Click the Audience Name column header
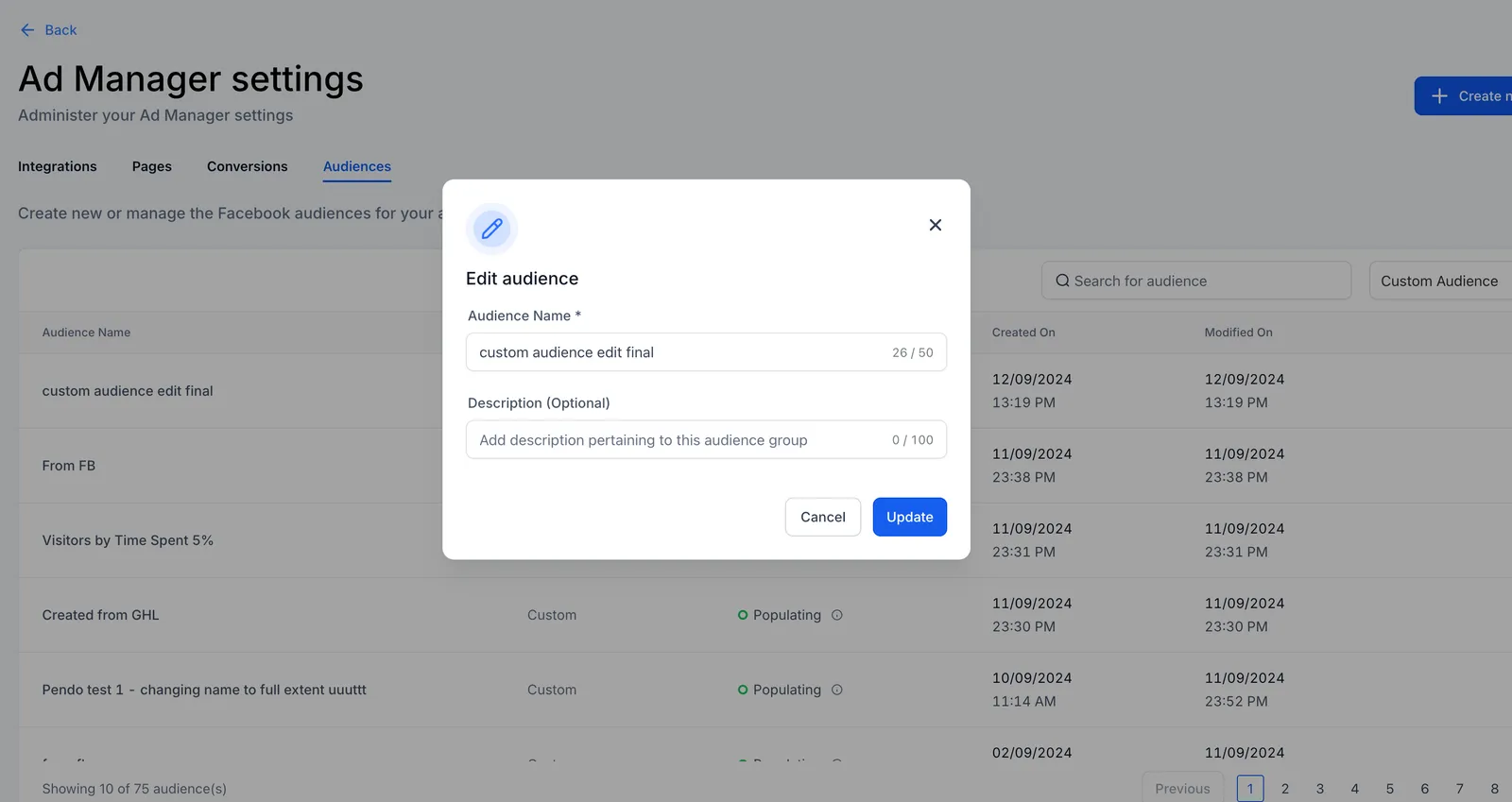Viewport: 1512px width, 802px height. pos(86,333)
